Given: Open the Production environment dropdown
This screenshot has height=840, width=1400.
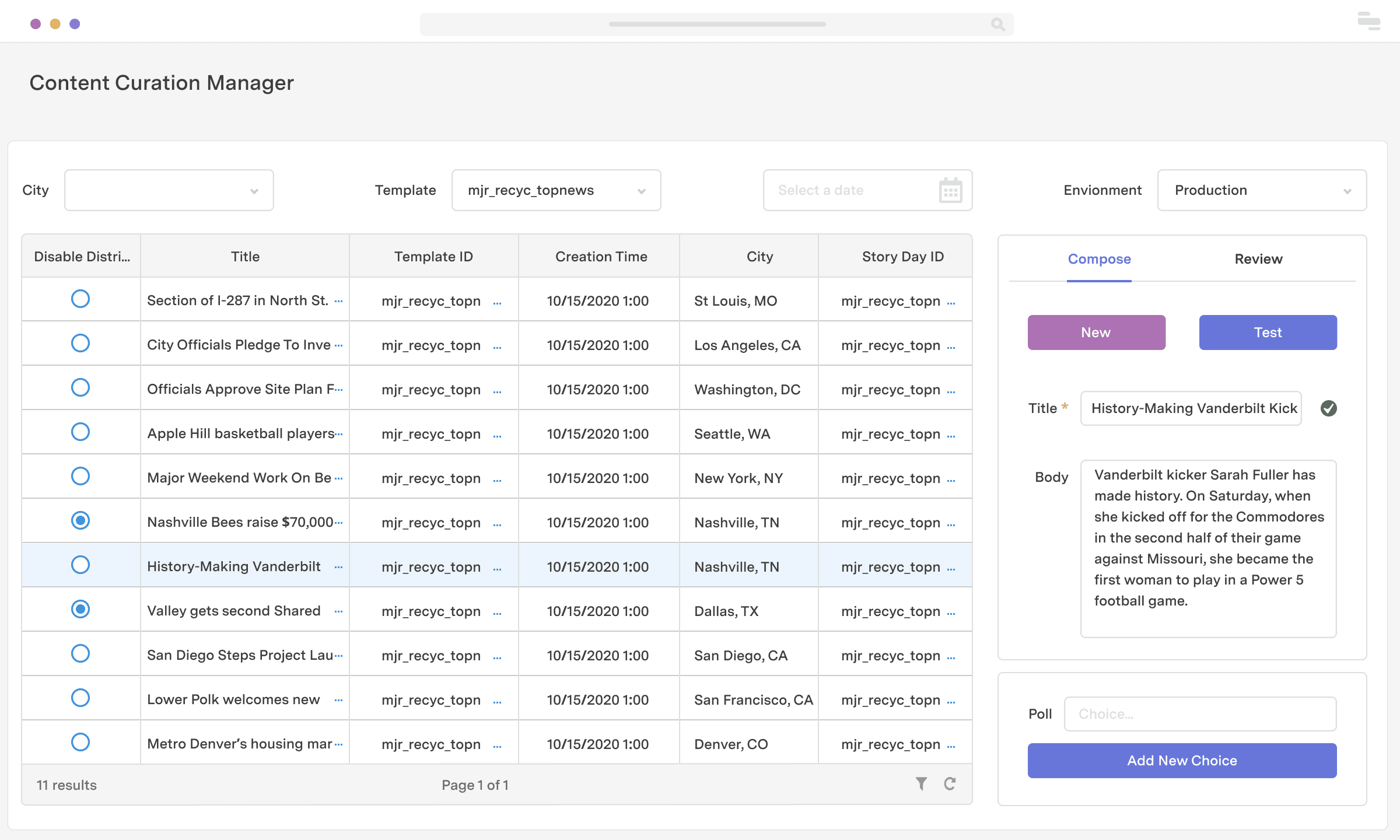Looking at the screenshot, I should [x=1261, y=190].
